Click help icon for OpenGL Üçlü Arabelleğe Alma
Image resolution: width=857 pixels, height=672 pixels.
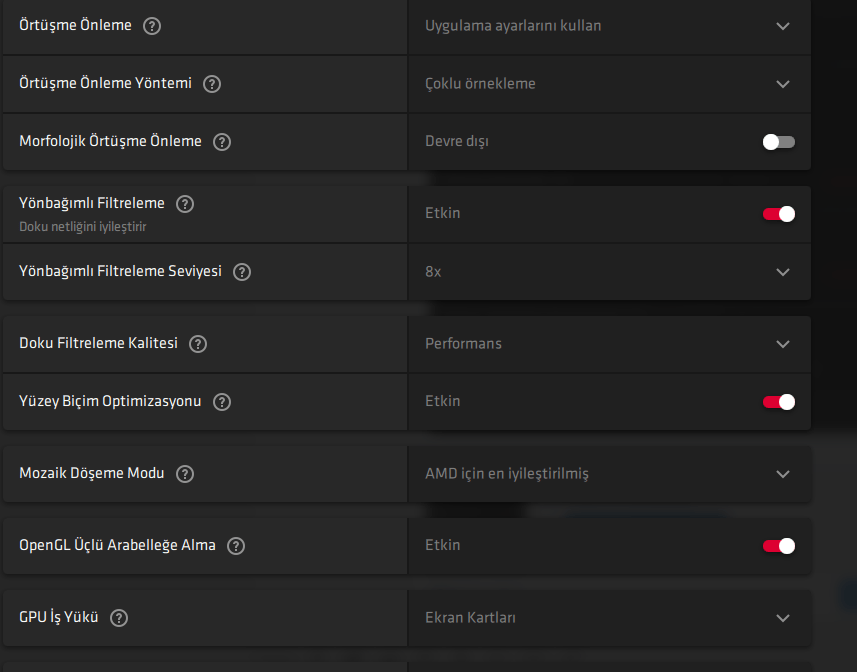pyautogui.click(x=236, y=546)
